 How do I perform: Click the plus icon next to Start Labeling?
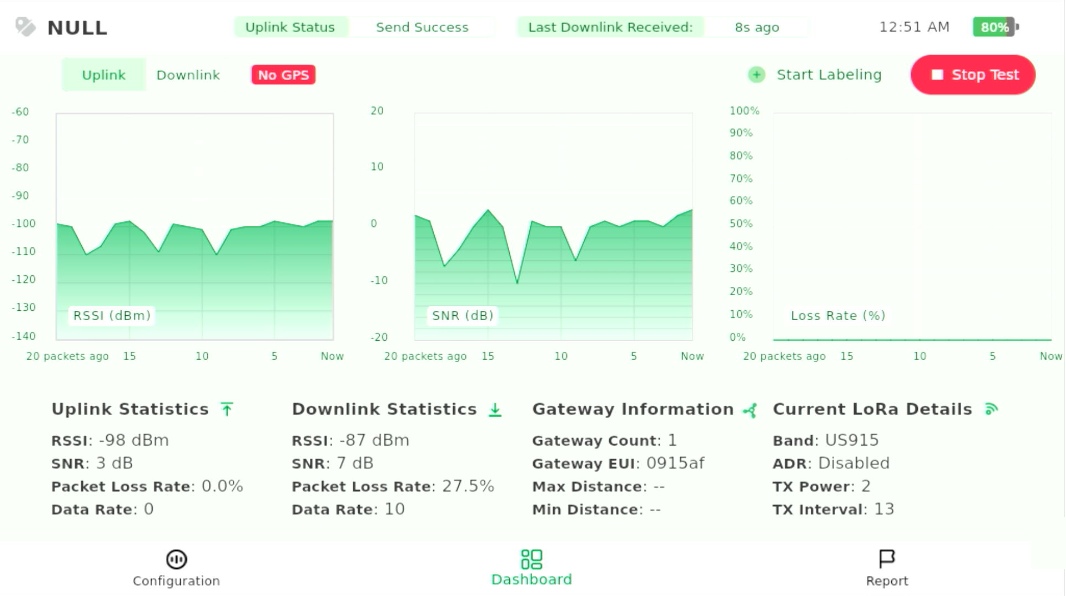tap(757, 75)
